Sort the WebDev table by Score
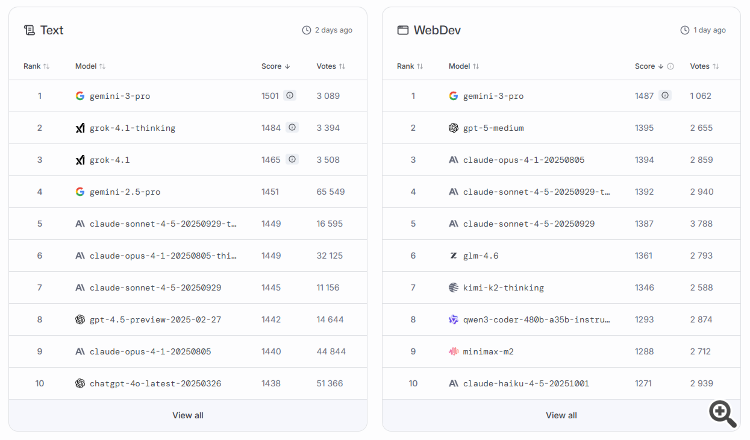This screenshot has width=750, height=440. tap(648, 67)
